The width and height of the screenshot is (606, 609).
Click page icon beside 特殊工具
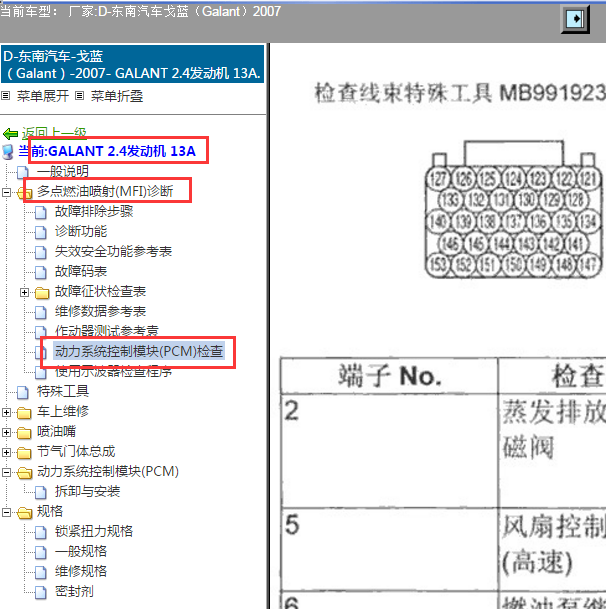(23, 392)
